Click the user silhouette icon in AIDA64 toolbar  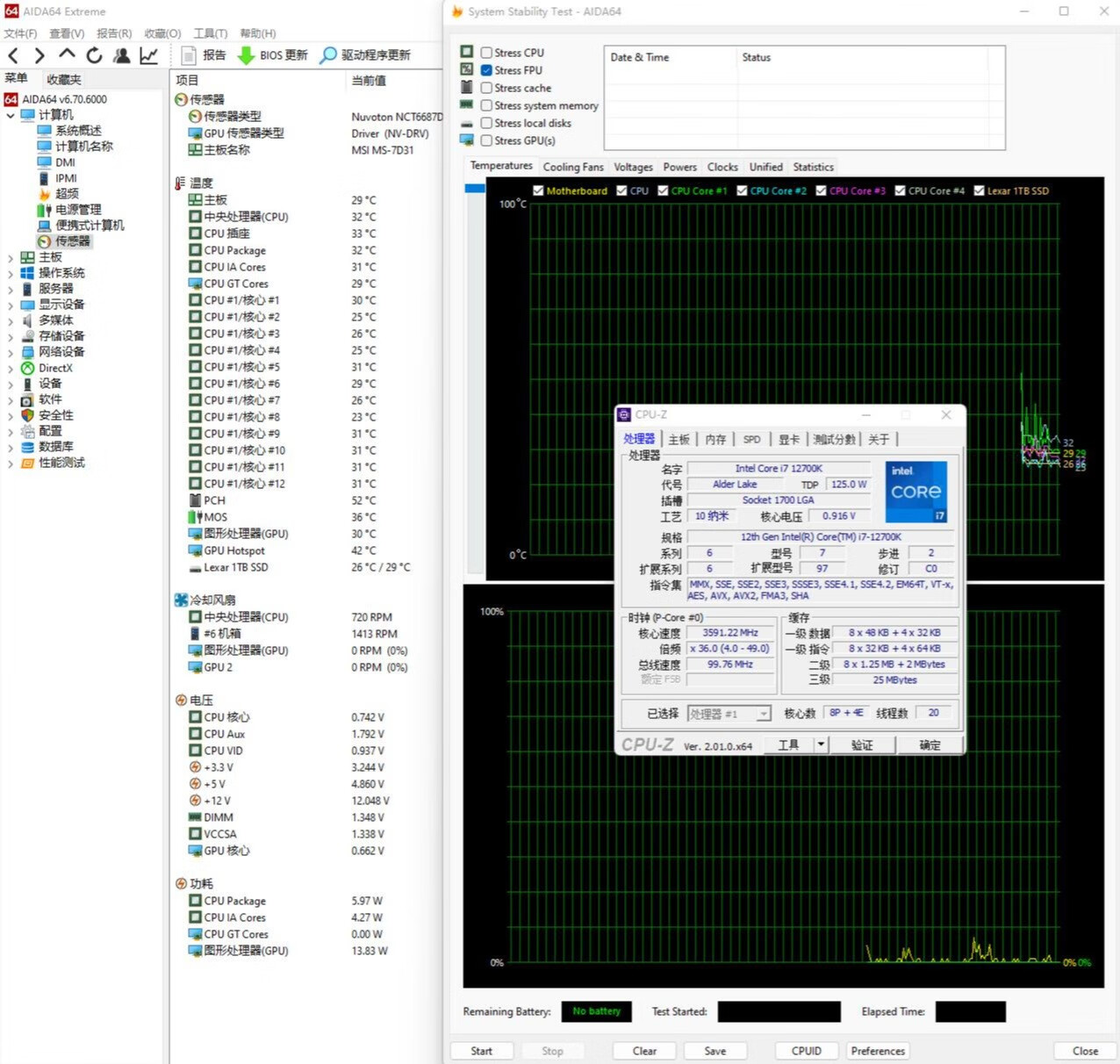coord(121,55)
